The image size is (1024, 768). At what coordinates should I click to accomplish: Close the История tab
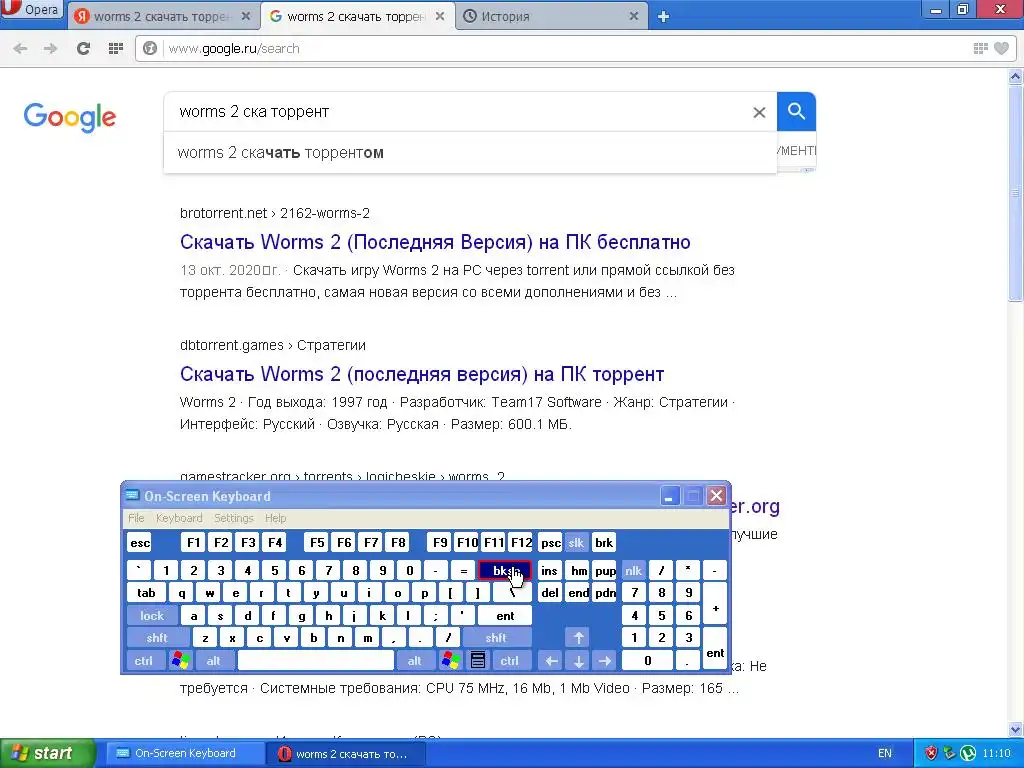tap(633, 16)
